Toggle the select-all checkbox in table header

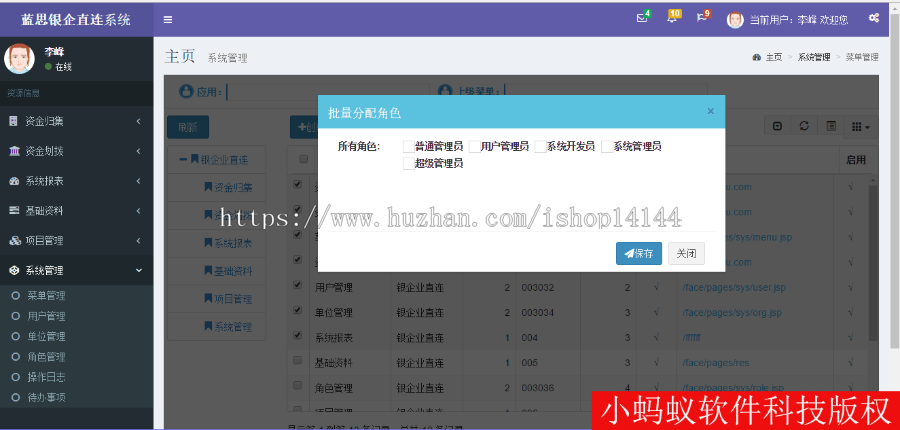[304, 159]
